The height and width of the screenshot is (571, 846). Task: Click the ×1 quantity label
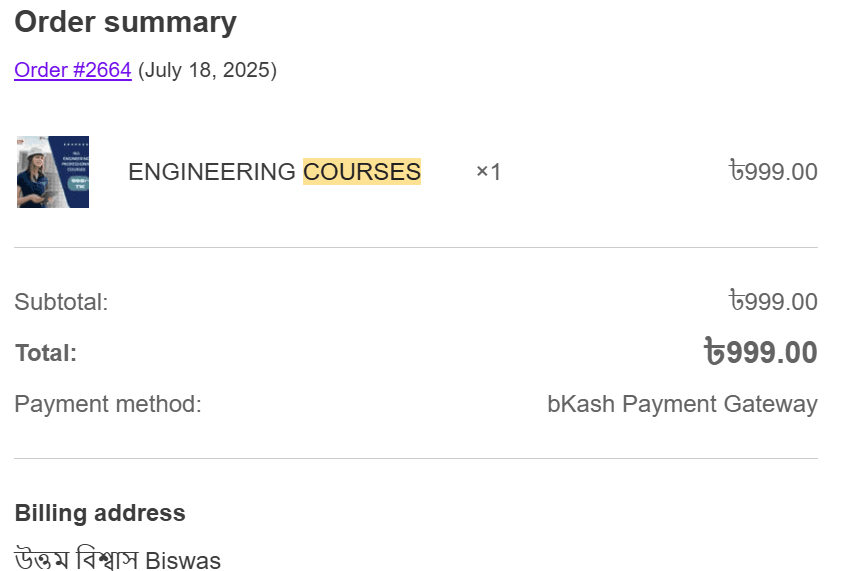coord(488,172)
